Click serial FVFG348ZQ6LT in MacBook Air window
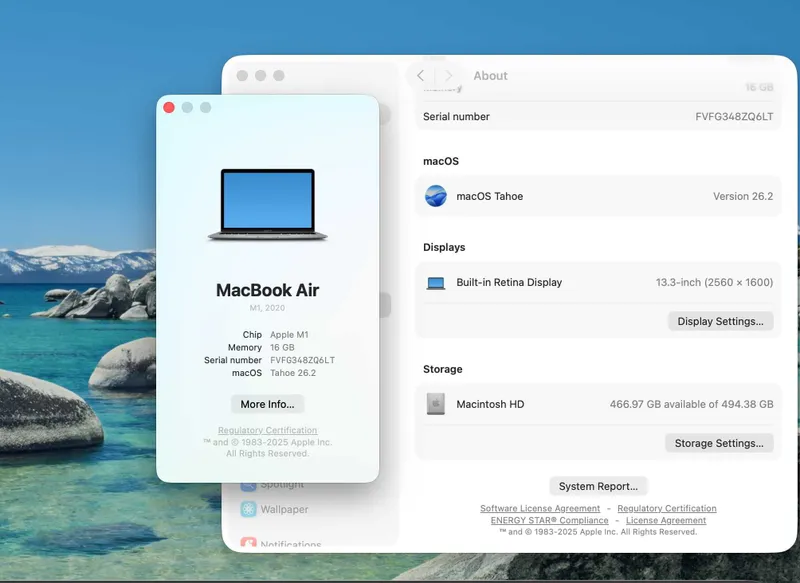Image resolution: width=800 pixels, height=583 pixels. click(302, 360)
